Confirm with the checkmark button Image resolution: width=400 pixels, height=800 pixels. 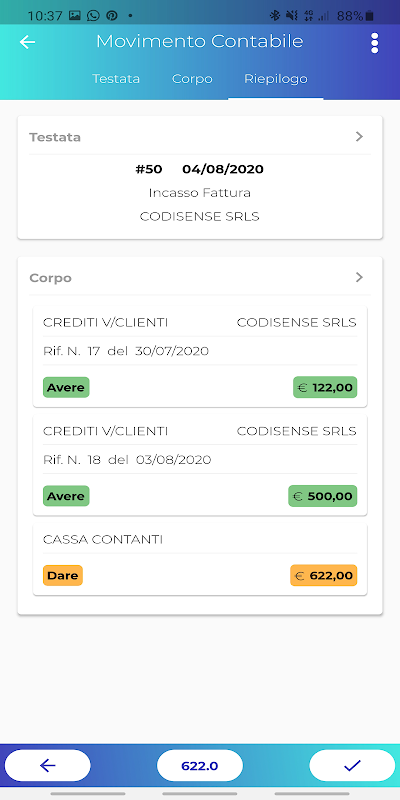click(352, 765)
